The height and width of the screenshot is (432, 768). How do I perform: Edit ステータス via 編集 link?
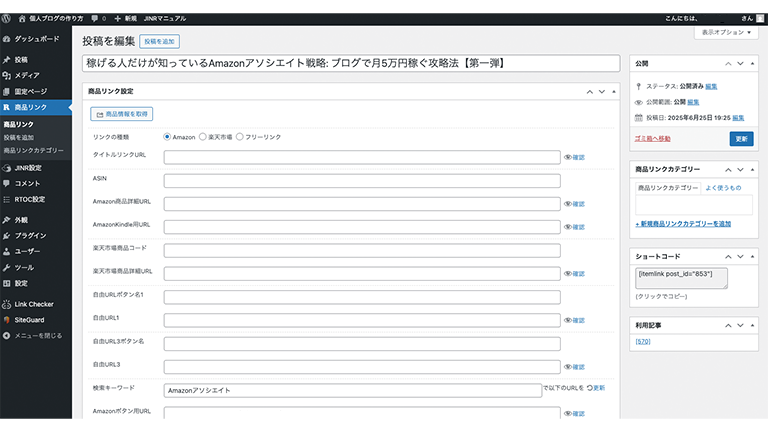coord(711,87)
